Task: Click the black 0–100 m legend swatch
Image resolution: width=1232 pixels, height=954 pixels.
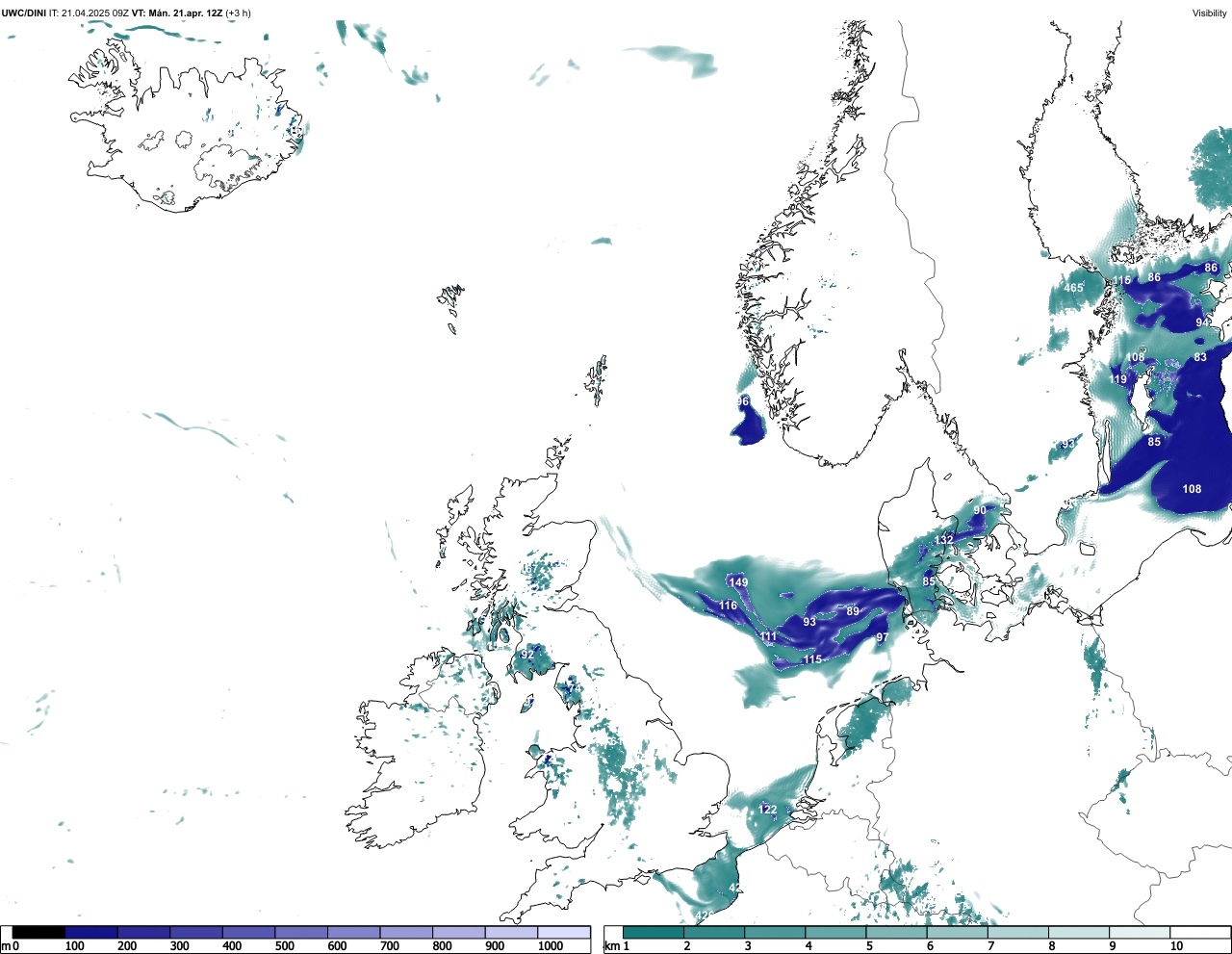Action: tap(38, 932)
